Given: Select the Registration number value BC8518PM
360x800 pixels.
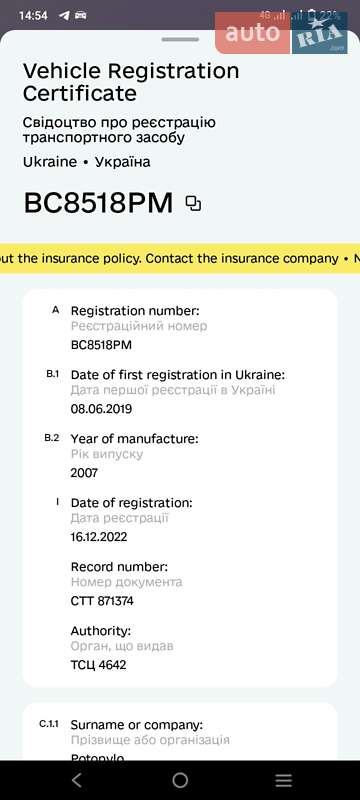Looking at the screenshot, I should (x=101, y=345).
